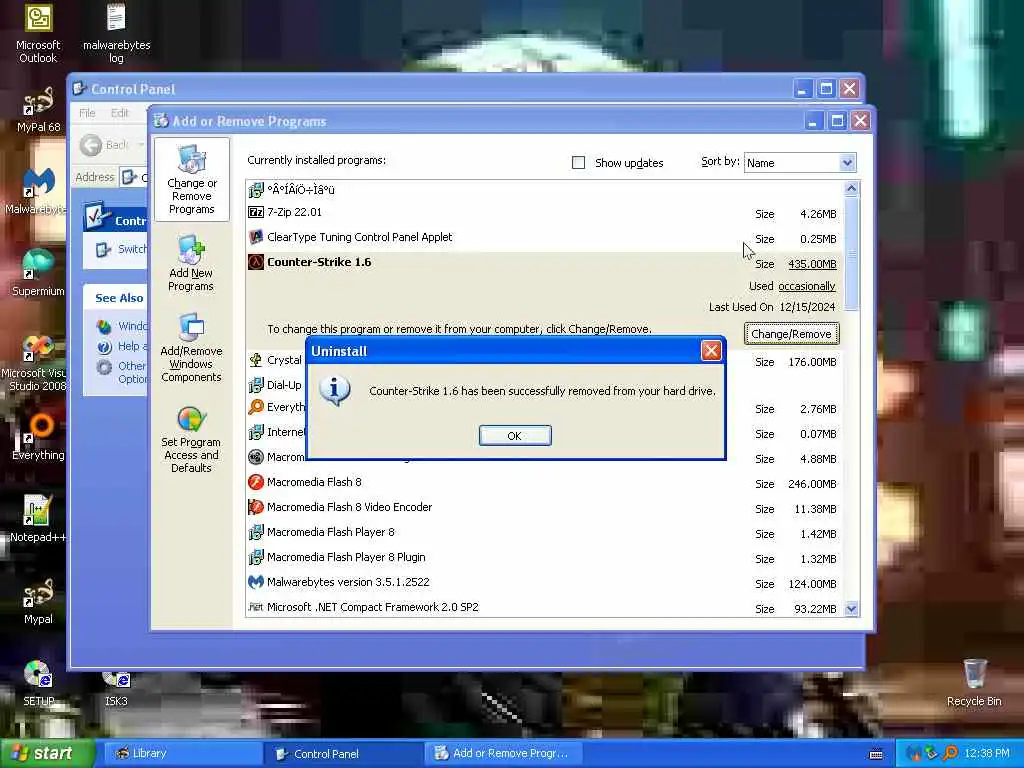Click Back button in Control Panel window

(104, 145)
